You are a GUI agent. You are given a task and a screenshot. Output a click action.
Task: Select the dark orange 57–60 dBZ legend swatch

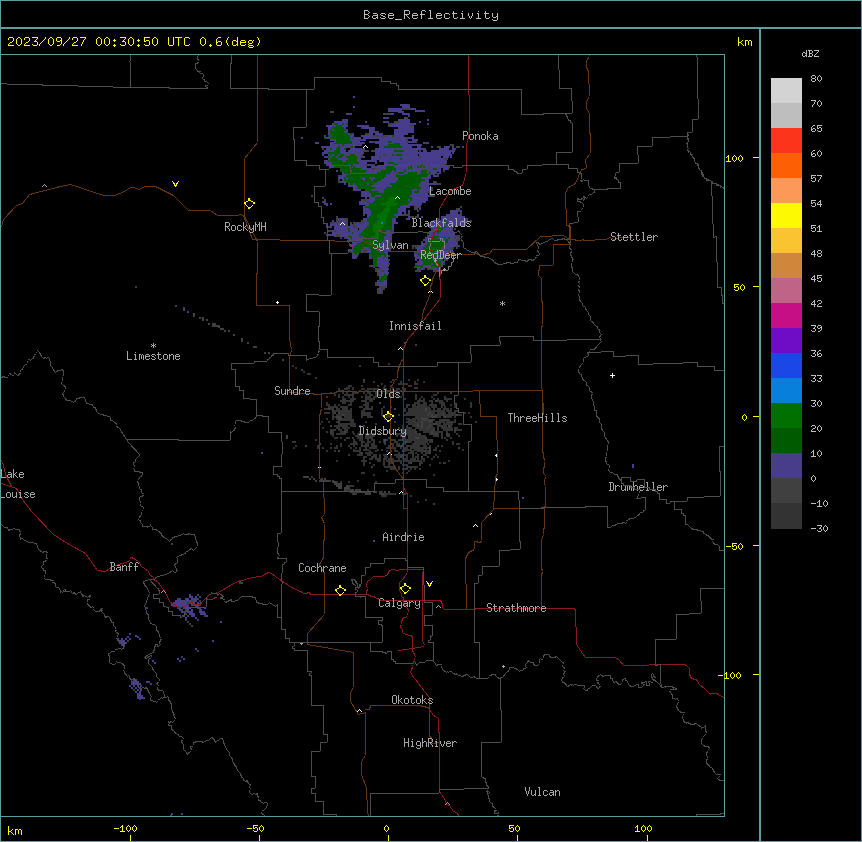pyautogui.click(x=786, y=165)
